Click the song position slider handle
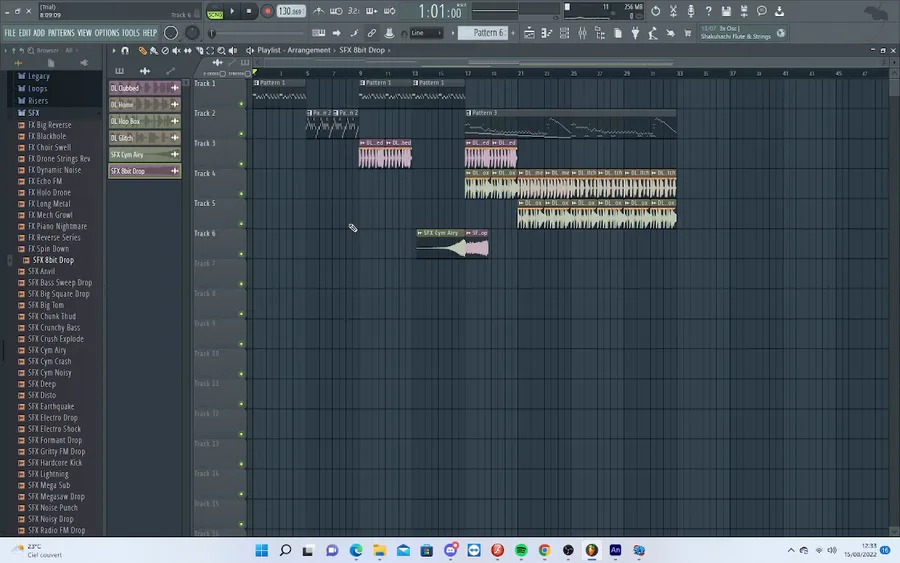900x563 pixels. tap(212, 33)
